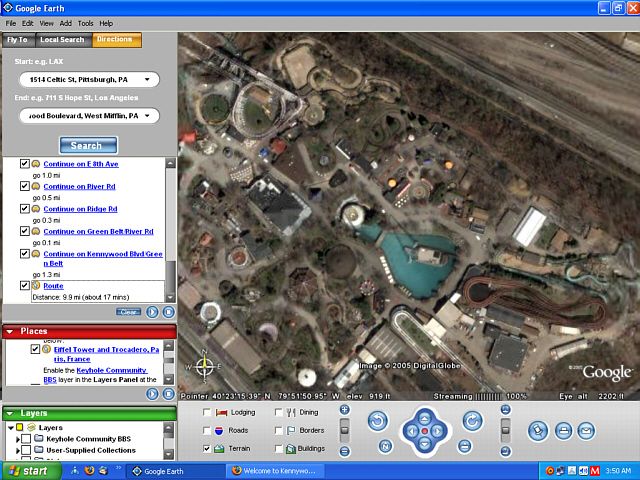The height and width of the screenshot is (480, 640).
Task: Check the User-Supplied Collections layer box
Action: point(26,450)
